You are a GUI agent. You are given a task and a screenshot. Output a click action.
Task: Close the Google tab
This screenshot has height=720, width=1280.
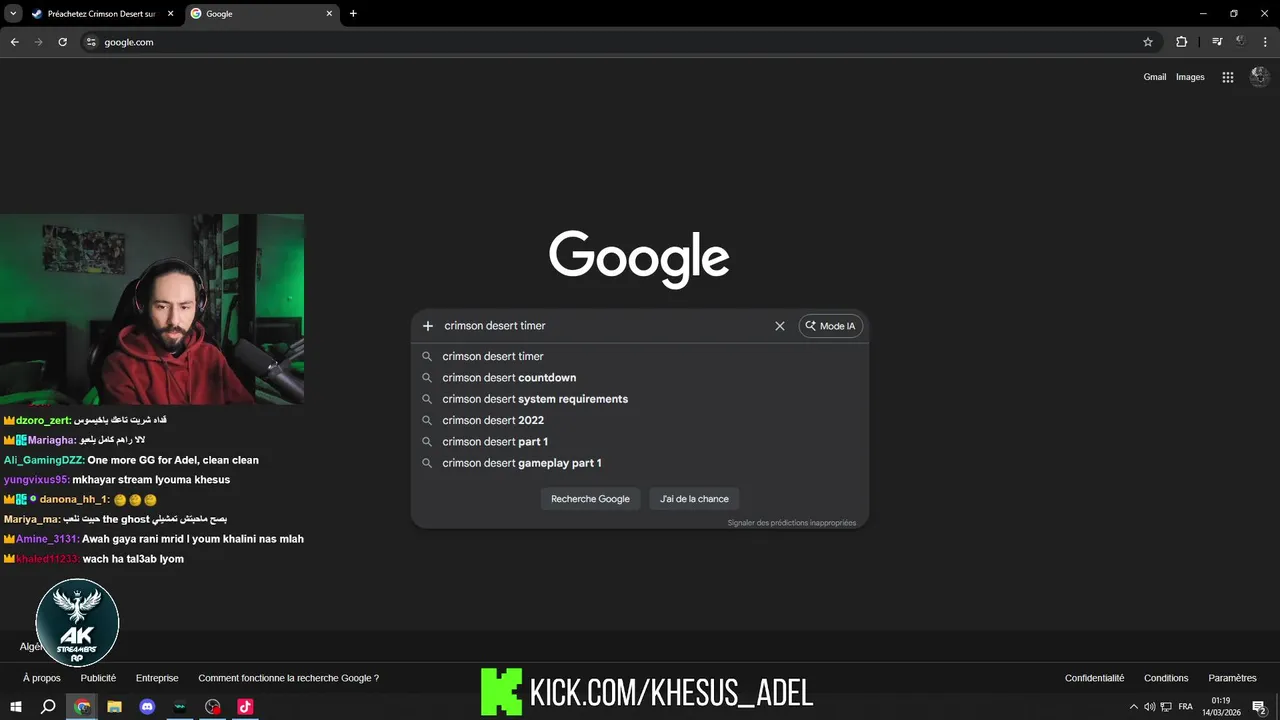330,14
